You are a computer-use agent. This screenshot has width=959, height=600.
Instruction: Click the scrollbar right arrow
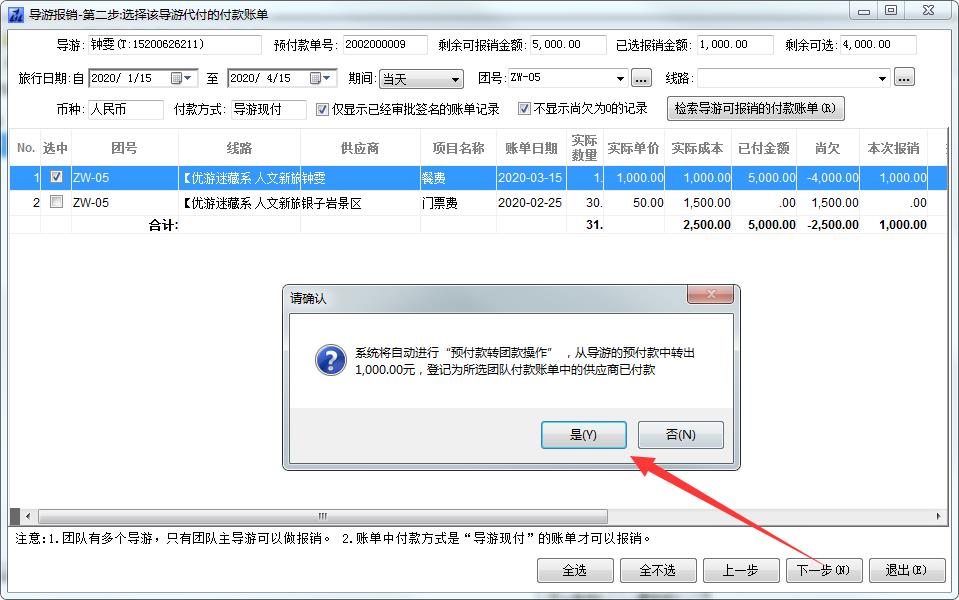click(939, 516)
